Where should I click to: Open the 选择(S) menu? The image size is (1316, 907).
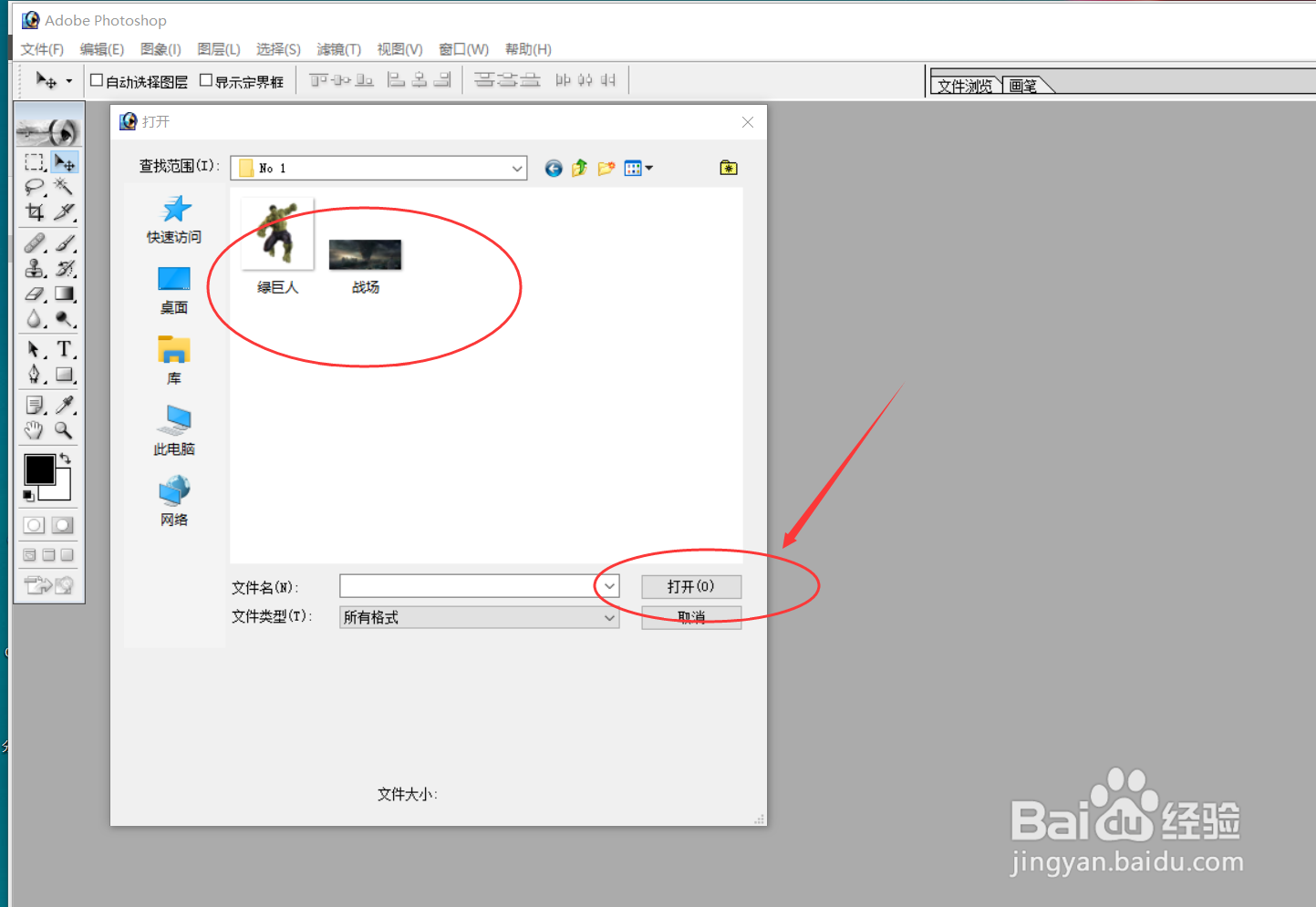click(x=278, y=49)
